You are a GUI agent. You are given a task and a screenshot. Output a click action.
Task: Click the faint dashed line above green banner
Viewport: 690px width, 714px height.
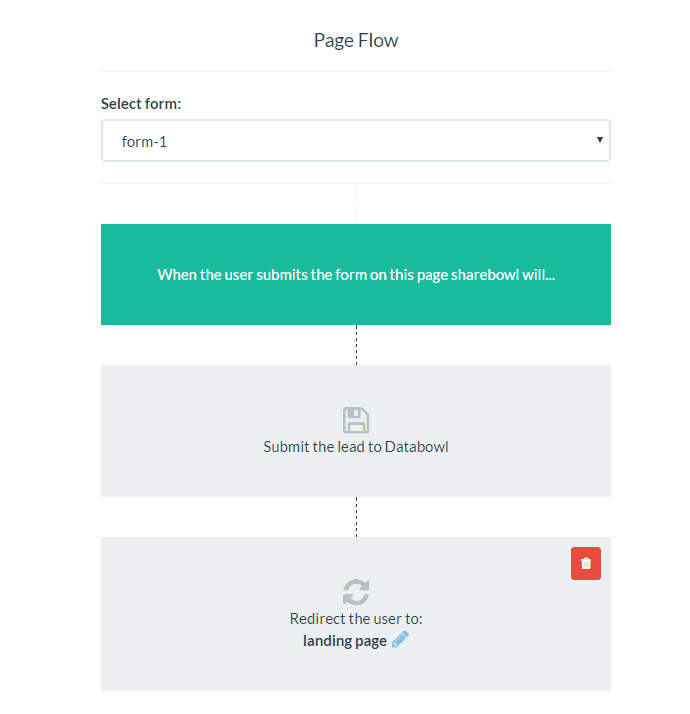[356, 204]
